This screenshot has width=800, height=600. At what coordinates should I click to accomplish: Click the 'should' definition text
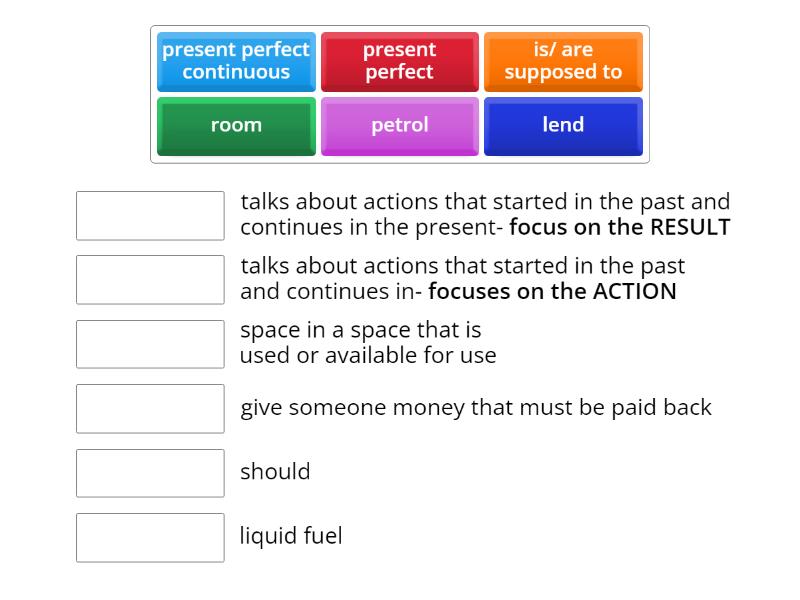point(275,471)
